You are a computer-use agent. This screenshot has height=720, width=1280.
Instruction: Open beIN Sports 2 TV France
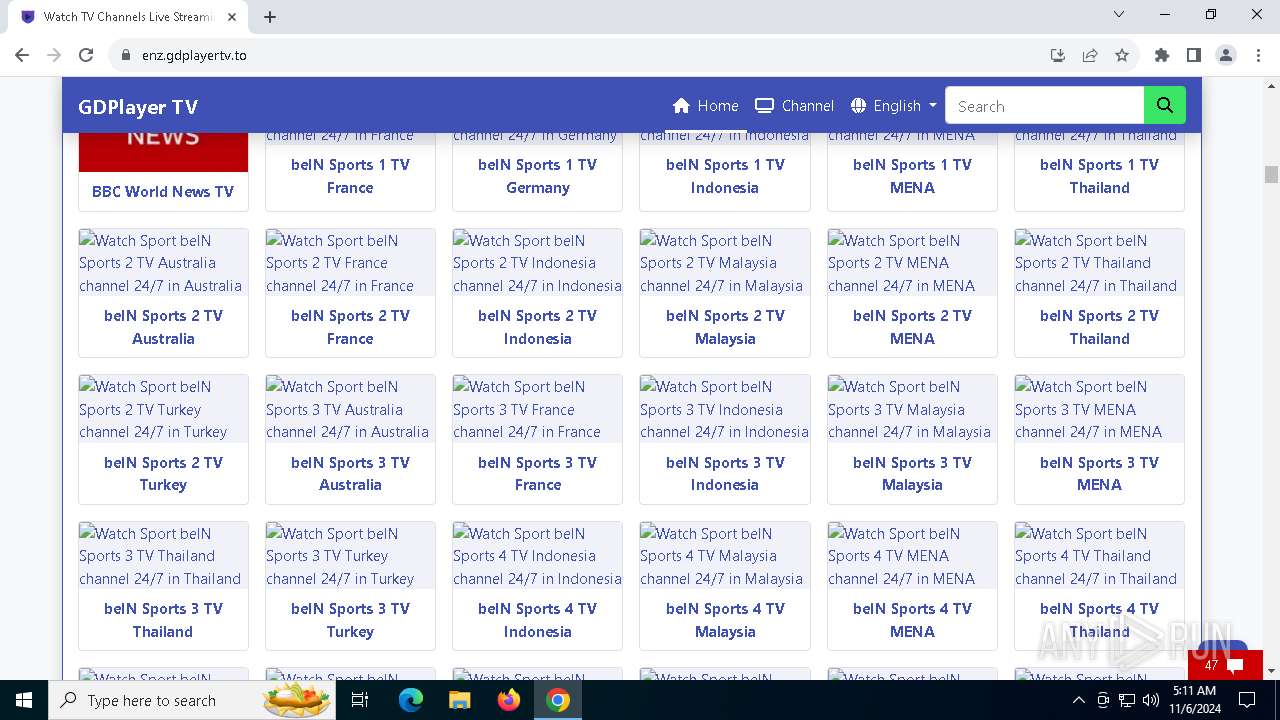[350, 327]
